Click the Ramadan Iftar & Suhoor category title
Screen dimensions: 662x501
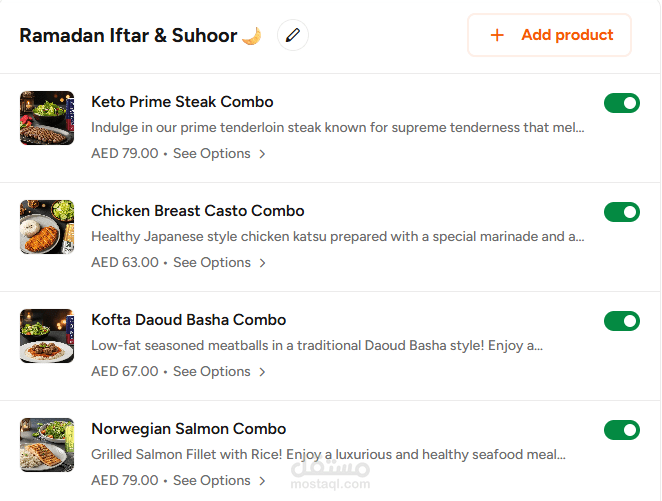[128, 36]
